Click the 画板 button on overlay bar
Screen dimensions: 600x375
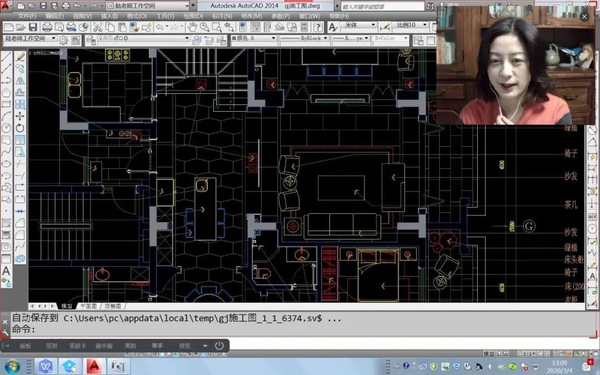click(x=25, y=346)
